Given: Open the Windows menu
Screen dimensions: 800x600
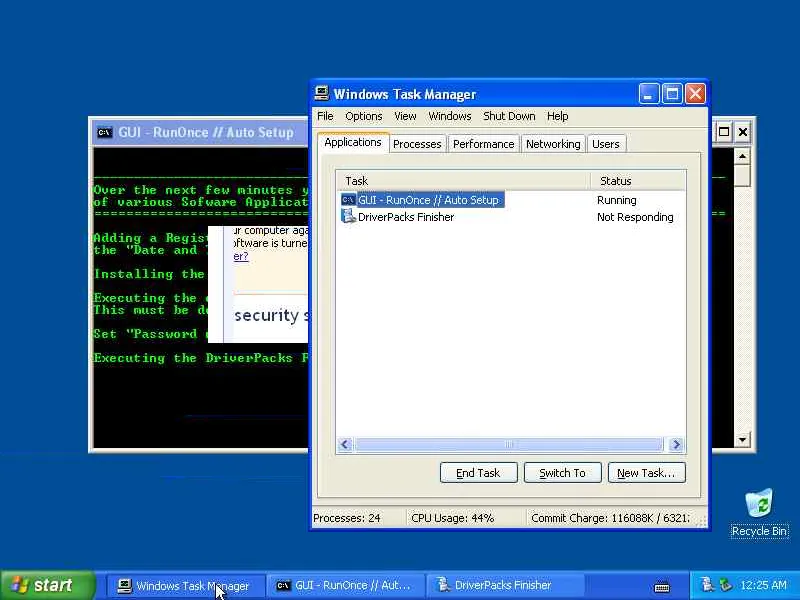Looking at the screenshot, I should tap(449, 116).
